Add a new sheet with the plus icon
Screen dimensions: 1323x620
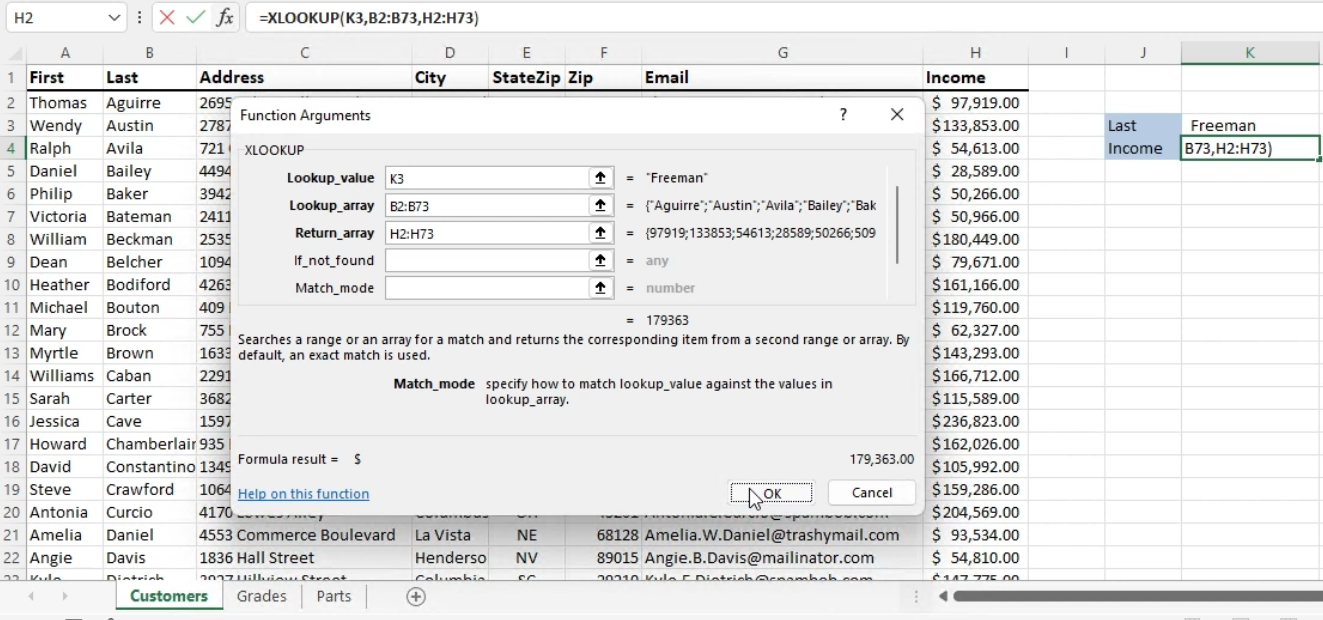pyautogui.click(x=416, y=597)
